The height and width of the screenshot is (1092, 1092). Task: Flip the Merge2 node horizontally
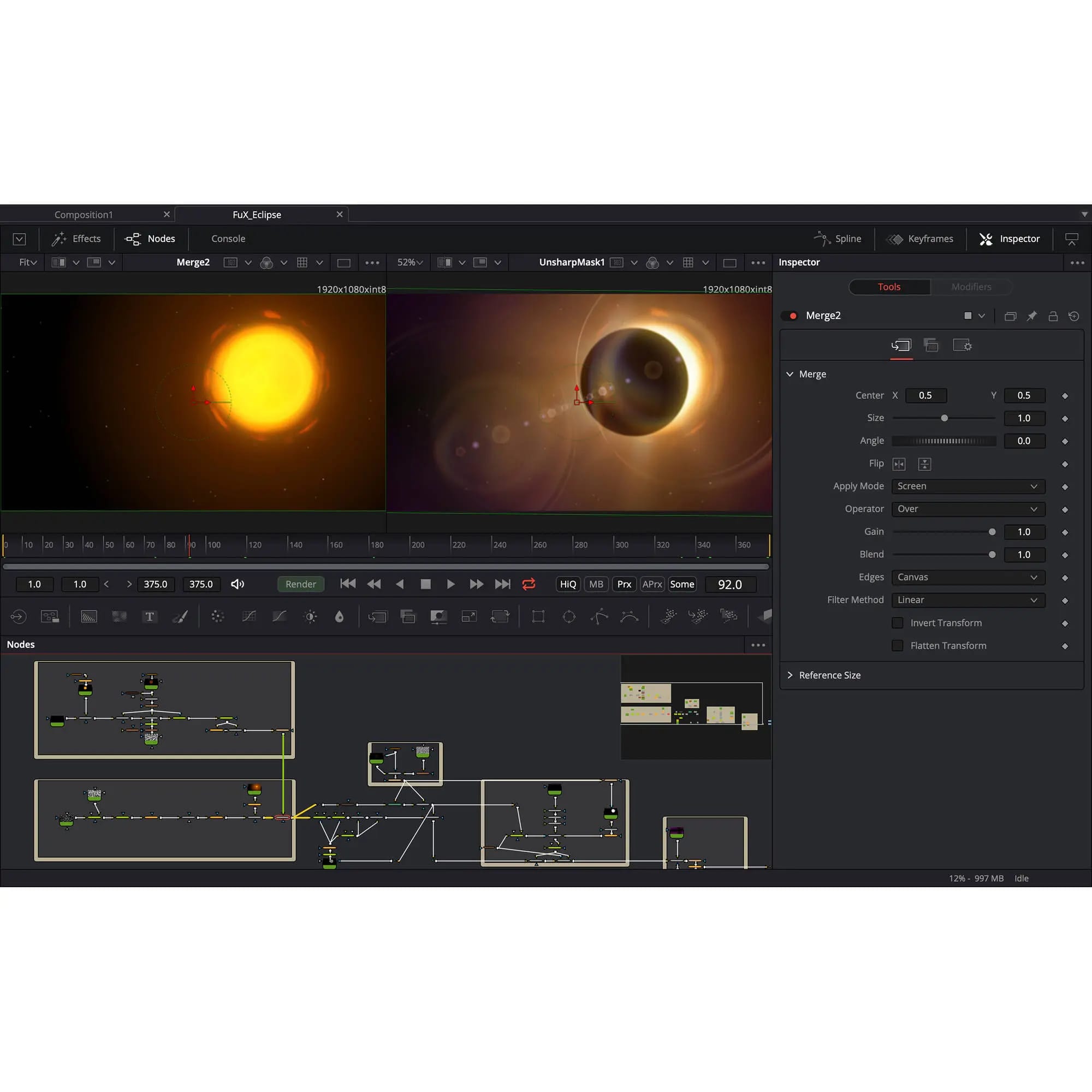899,464
